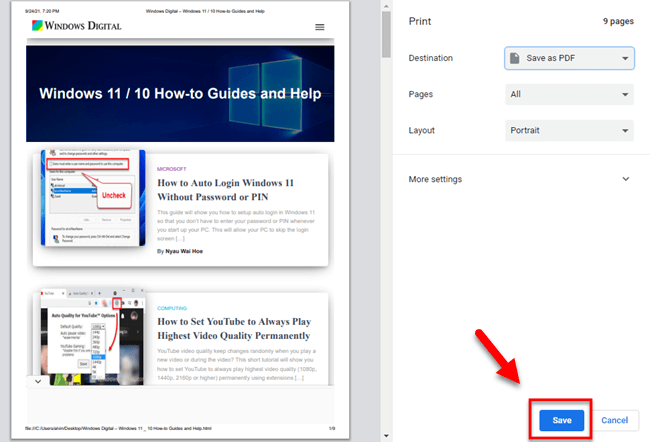Click the preview scrollbar up arrow
Image resolution: width=650 pixels, height=442 pixels.
(386, 6)
